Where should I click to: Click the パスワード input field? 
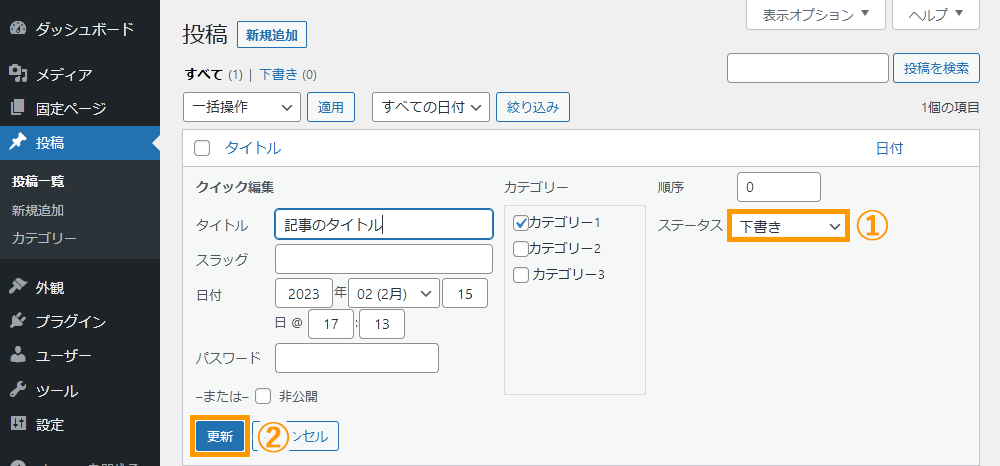[x=357, y=358]
